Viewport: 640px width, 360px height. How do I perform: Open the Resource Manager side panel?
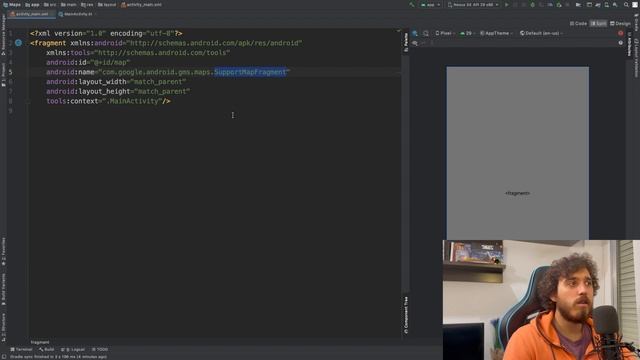[3, 35]
